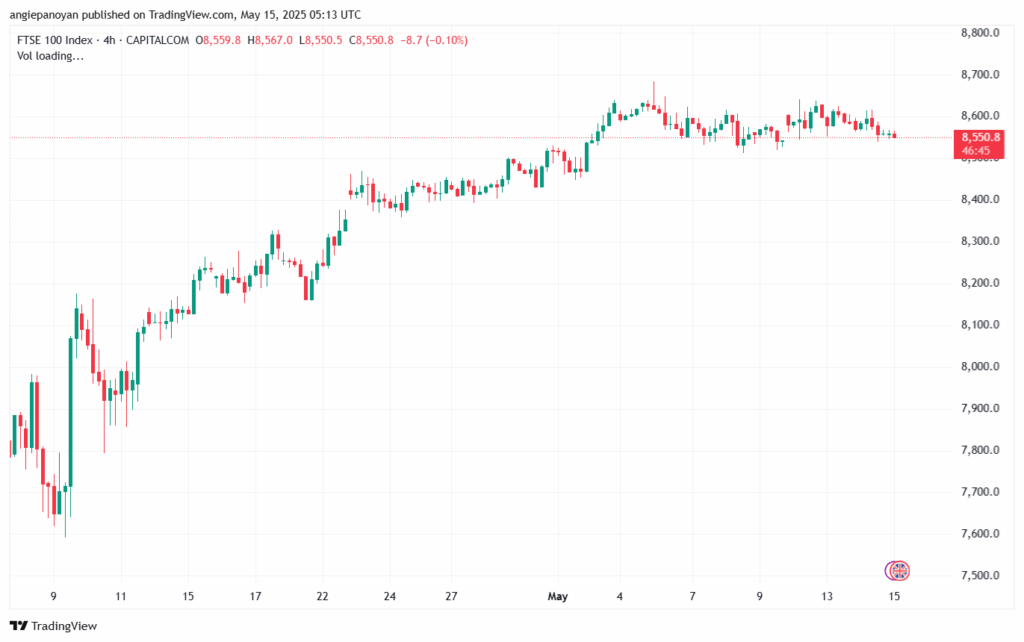Click the '27' date label on the time axis
Image resolution: width=1024 pixels, height=642 pixels.
pos(451,596)
